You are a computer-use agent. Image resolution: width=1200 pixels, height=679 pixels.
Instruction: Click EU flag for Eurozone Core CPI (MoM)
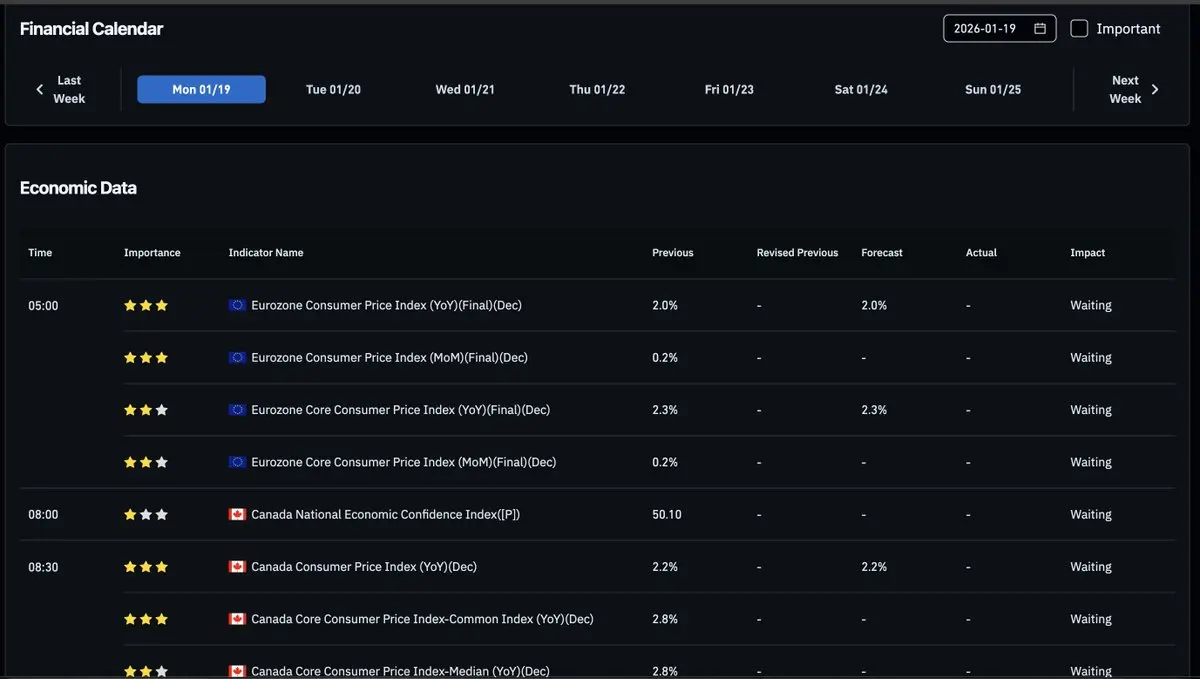tap(237, 462)
